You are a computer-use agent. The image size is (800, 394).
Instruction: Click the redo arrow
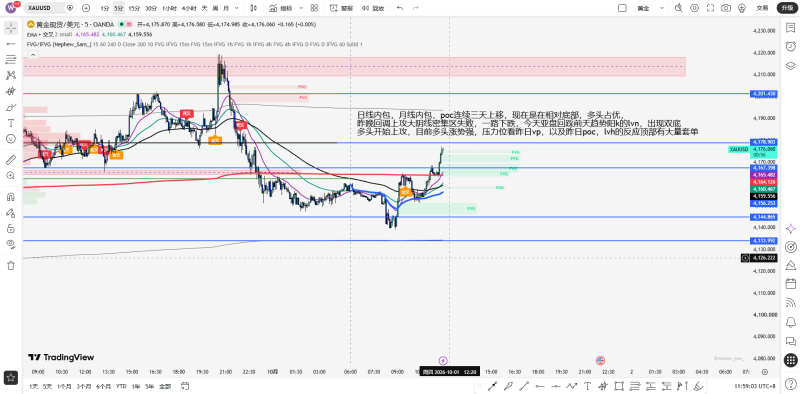tap(415, 8)
